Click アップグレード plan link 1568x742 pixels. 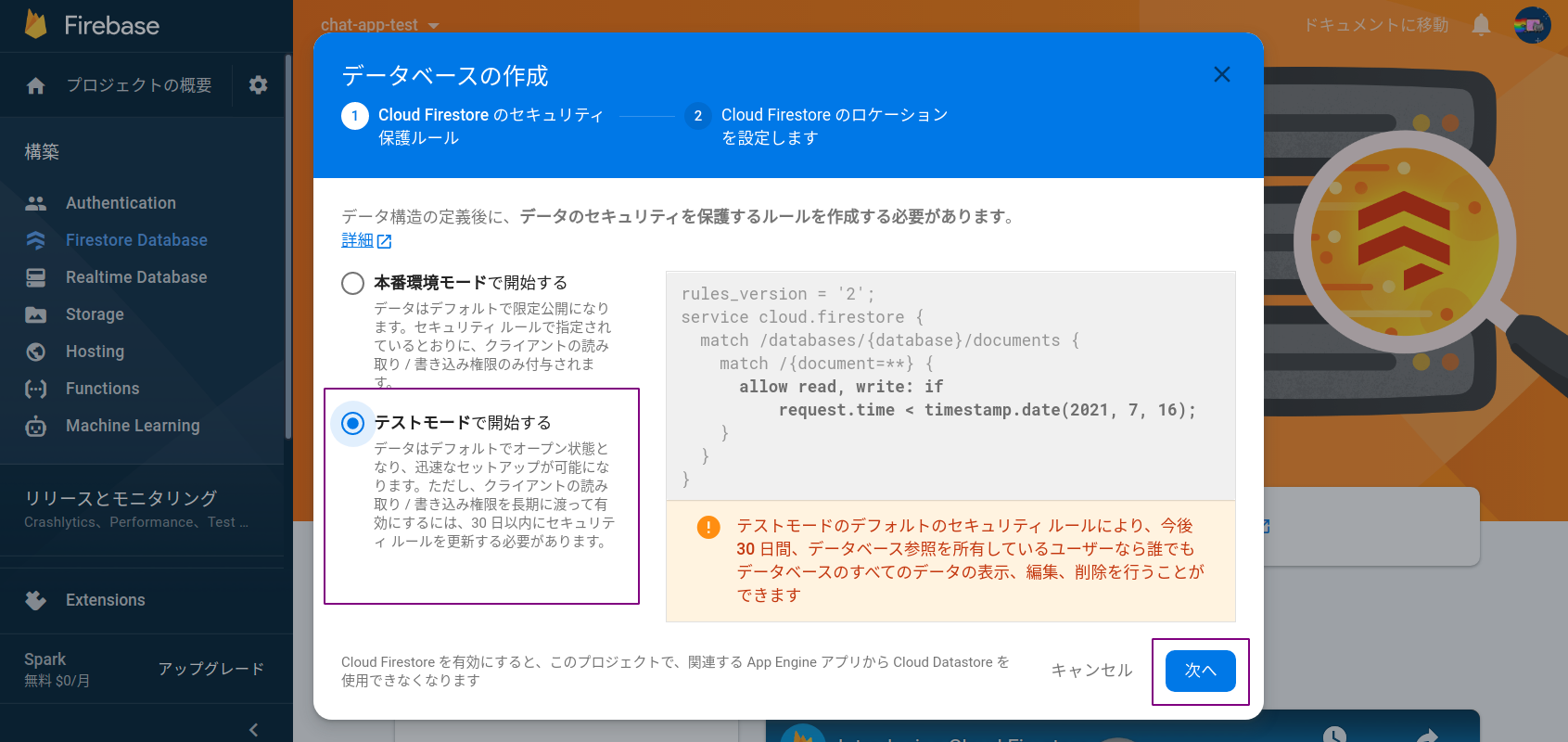pyautogui.click(x=211, y=669)
